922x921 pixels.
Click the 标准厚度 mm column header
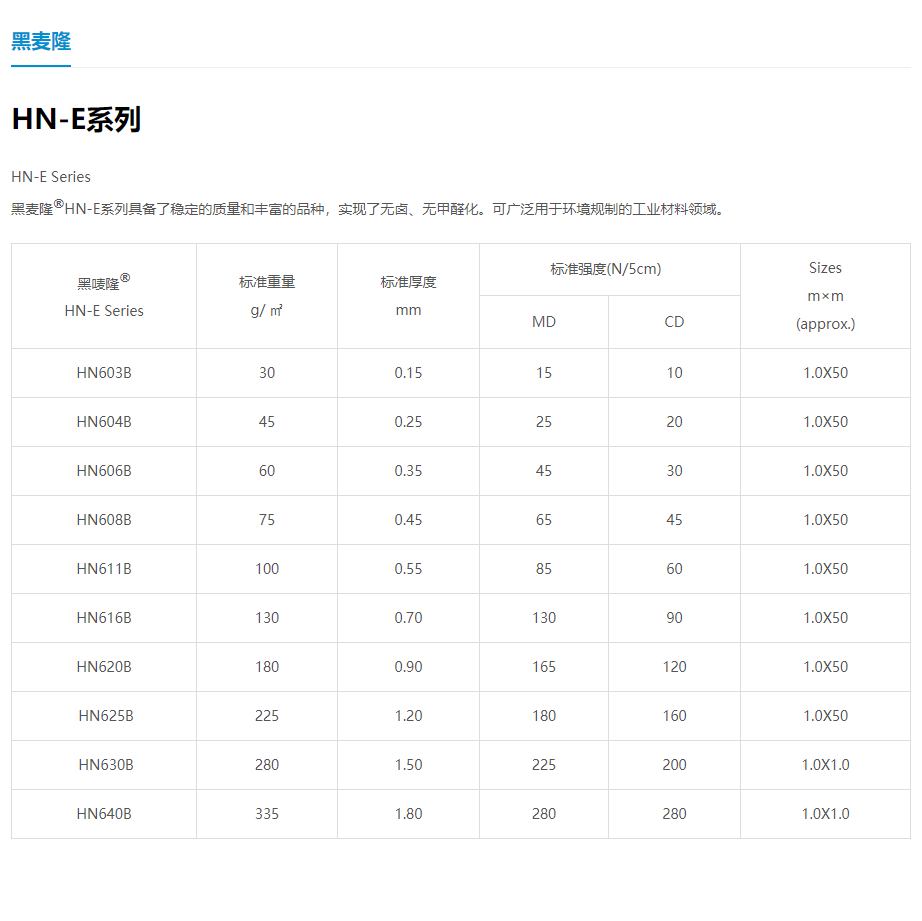(x=409, y=296)
